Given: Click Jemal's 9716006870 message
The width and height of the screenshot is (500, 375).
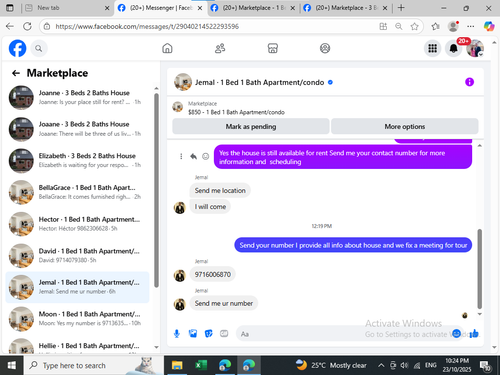Looking at the screenshot, I should [x=213, y=274].
